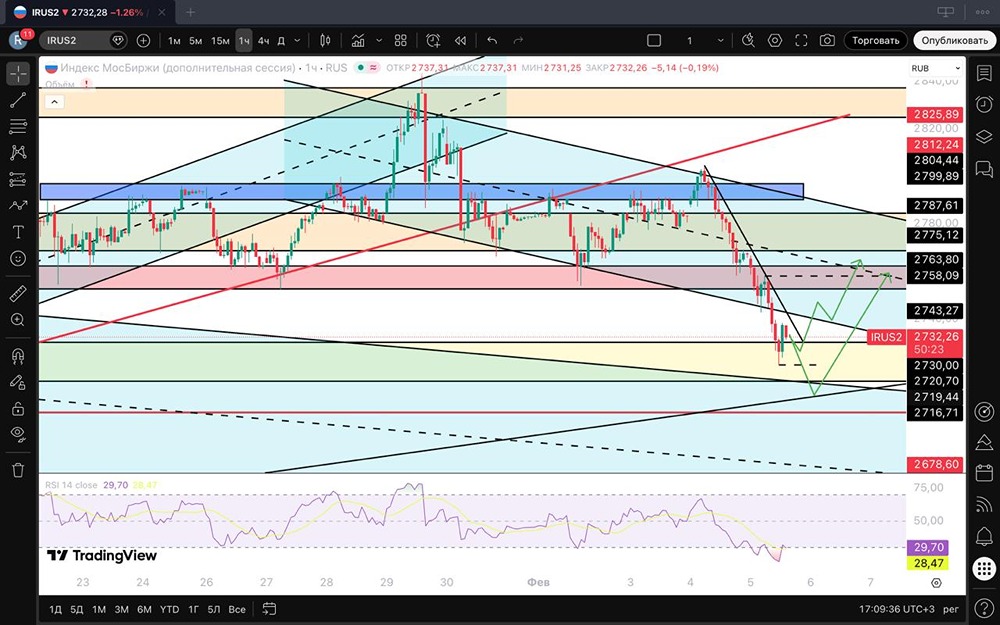Viewport: 1000px width, 625px height.
Task: Open the RUB currency dropdown
Action: pos(936,68)
